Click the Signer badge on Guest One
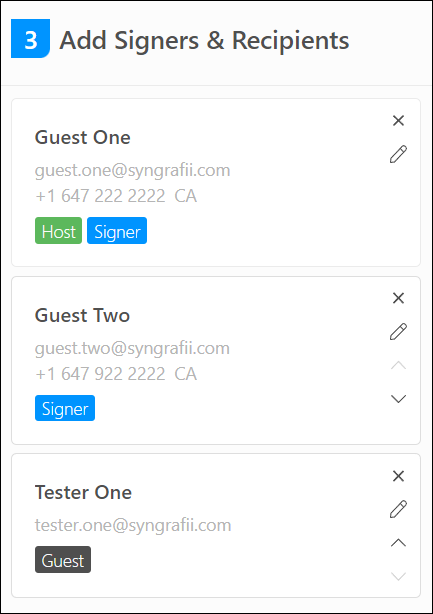The height and width of the screenshot is (614, 433). pos(117,231)
